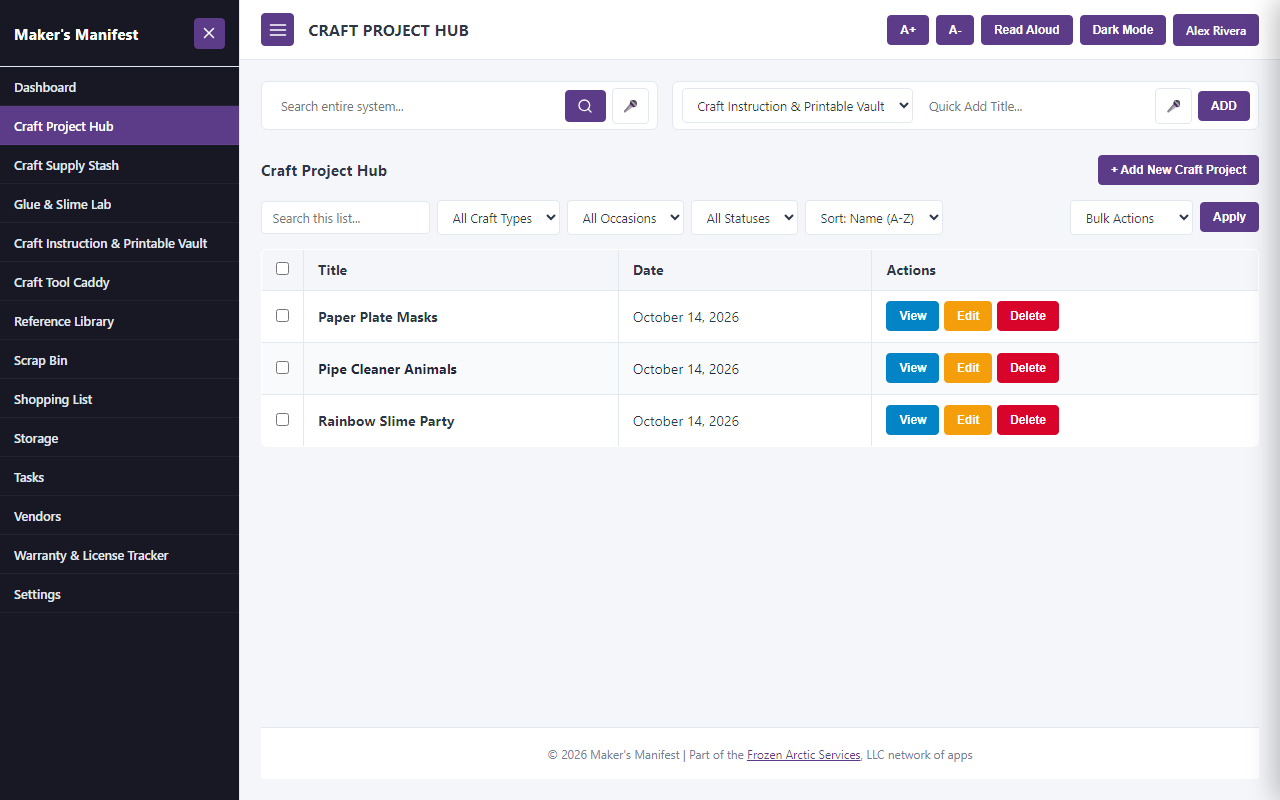This screenshot has height=800, width=1280.
Task: Edit the Paper Plate Masks project
Action: click(x=968, y=315)
